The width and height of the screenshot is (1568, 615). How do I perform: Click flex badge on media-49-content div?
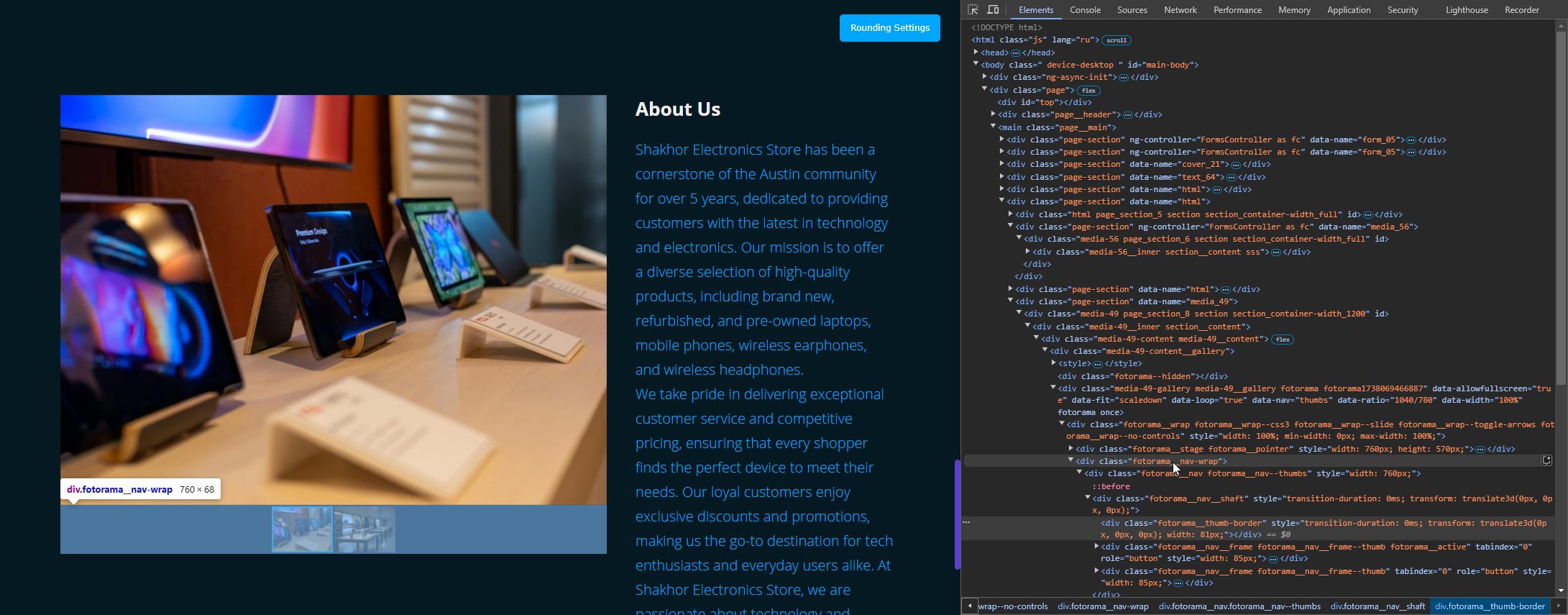(1283, 340)
